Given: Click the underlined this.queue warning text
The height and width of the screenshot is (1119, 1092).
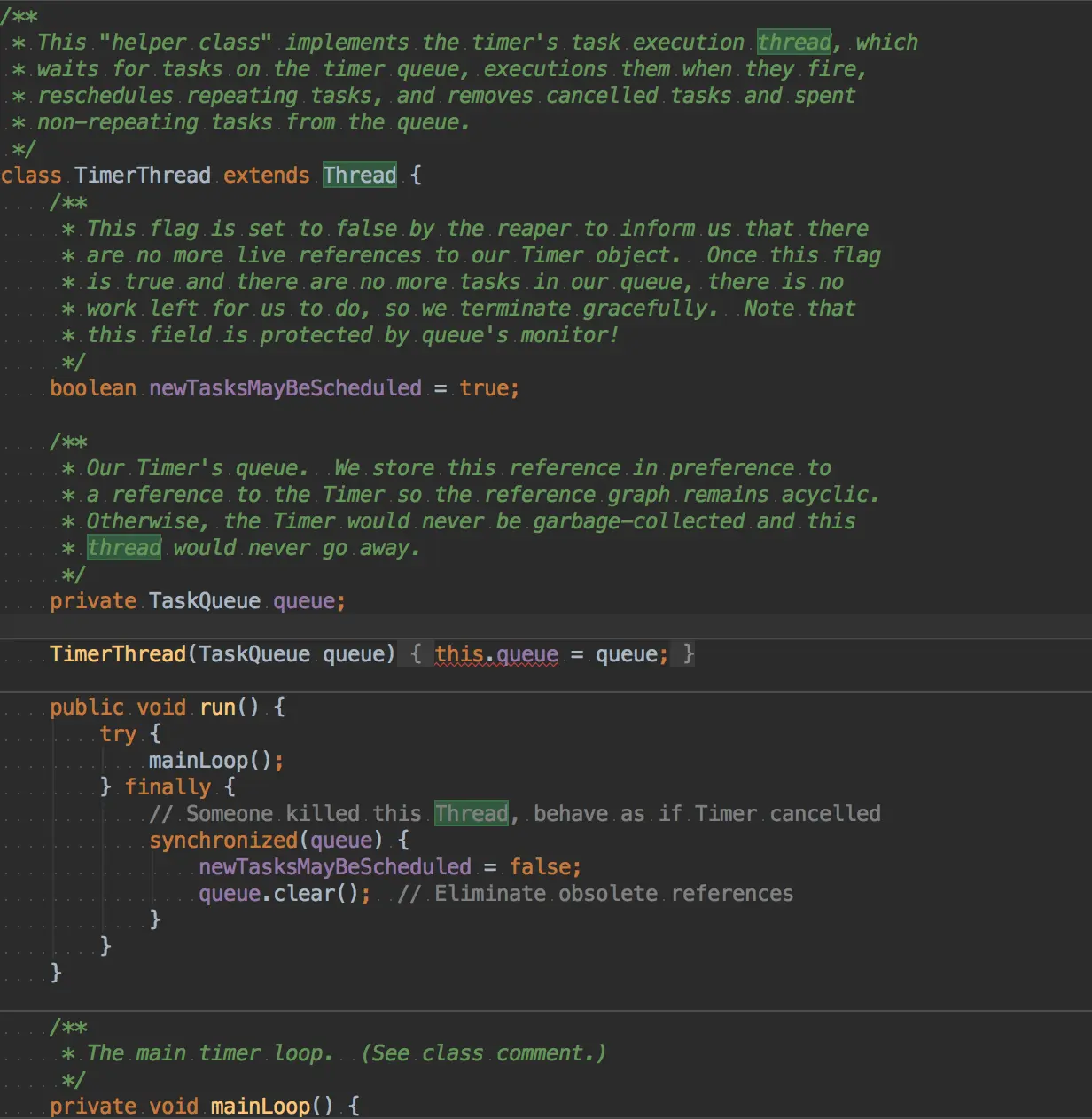Looking at the screenshot, I should 496,654.
